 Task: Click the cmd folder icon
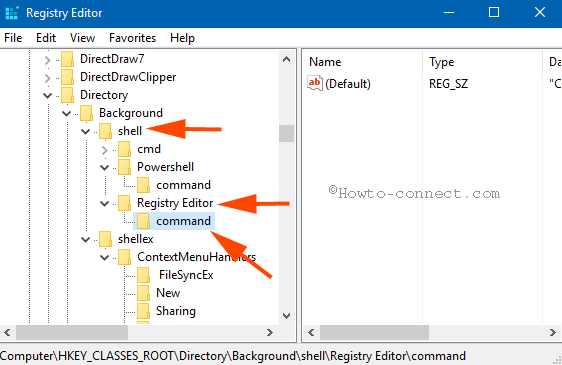(124, 149)
